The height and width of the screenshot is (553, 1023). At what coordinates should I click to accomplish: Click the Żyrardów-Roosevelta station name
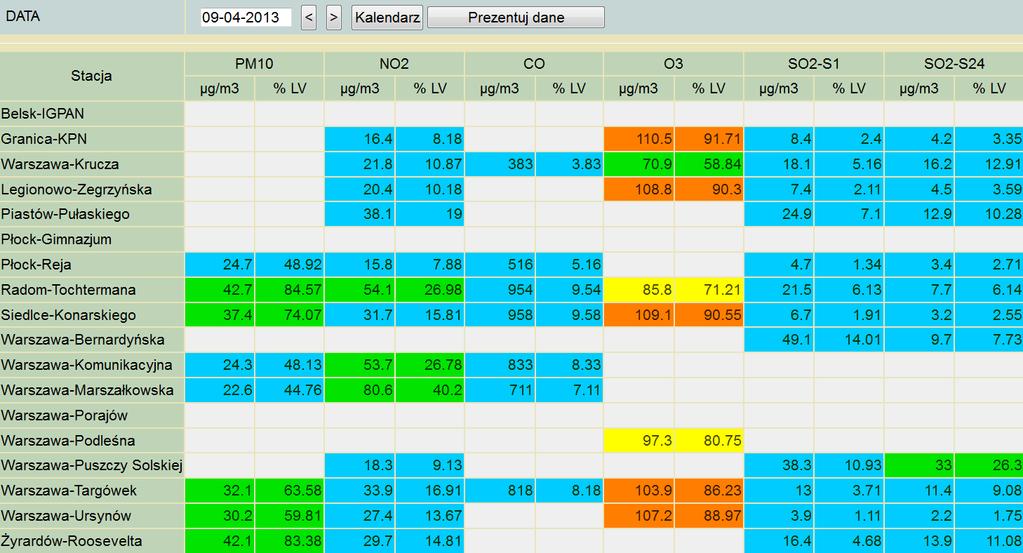[71, 541]
